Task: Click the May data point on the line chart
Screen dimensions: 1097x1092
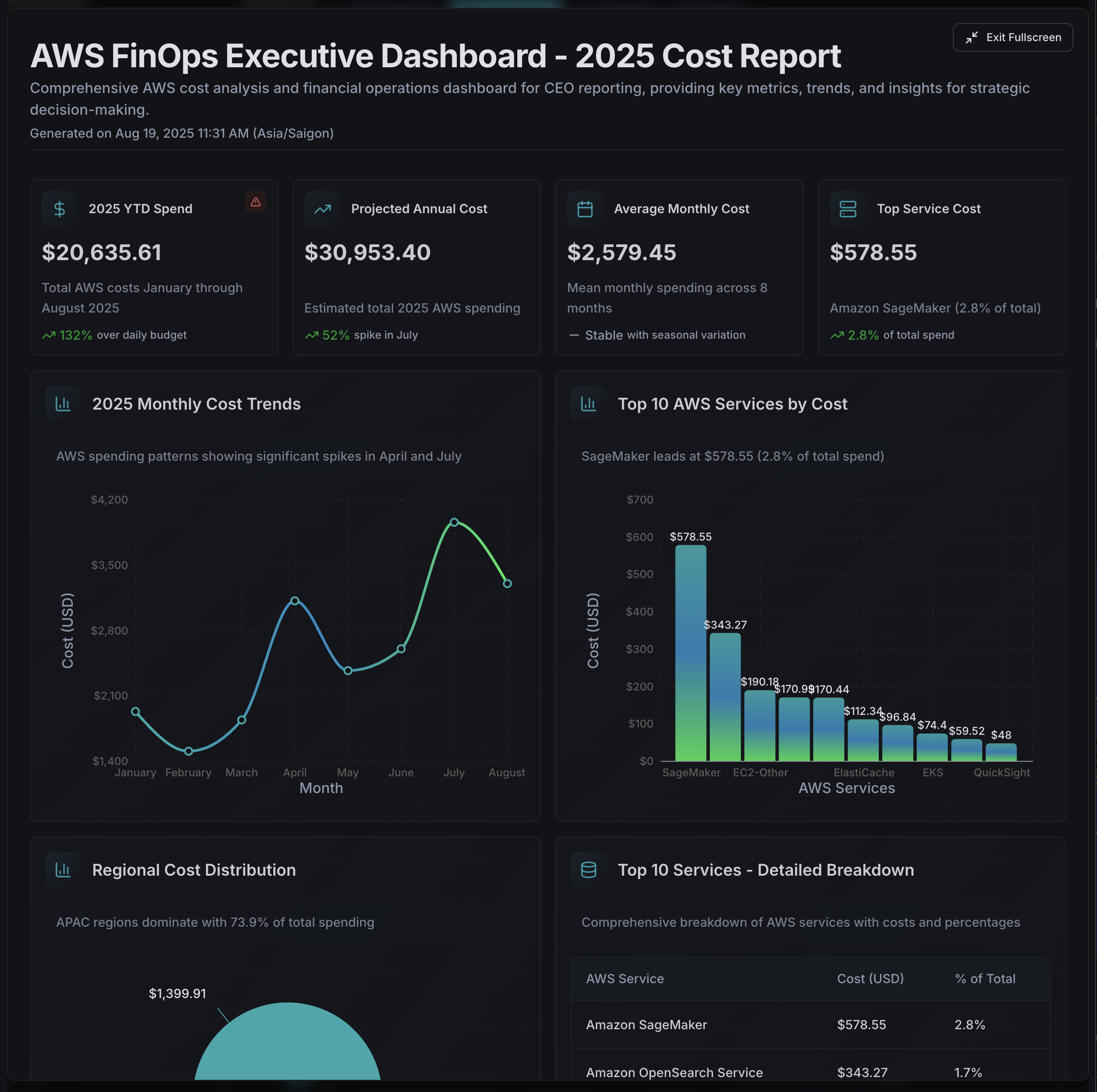Action: coord(348,670)
